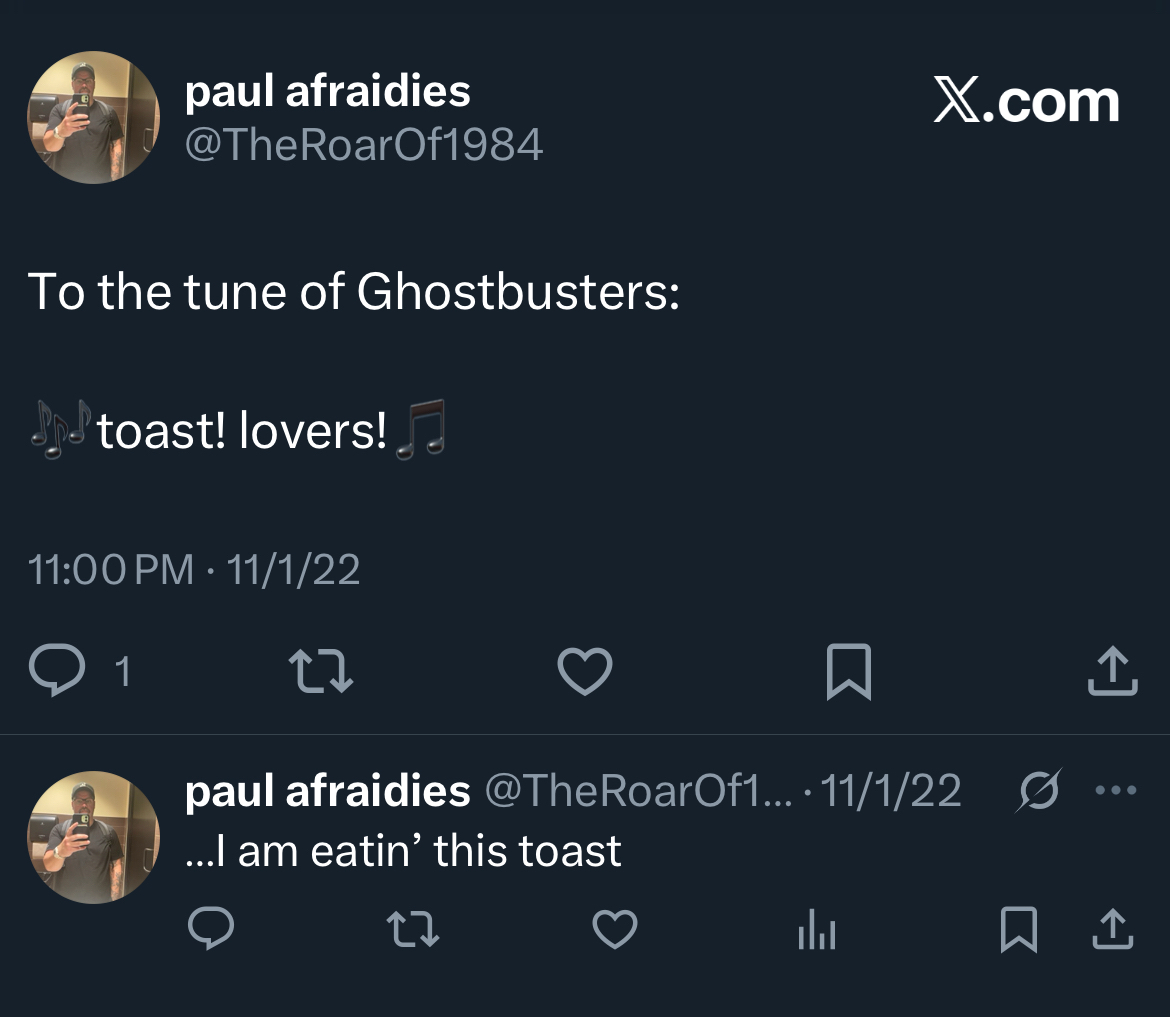Click the reply's 11/1/22 date link
The height and width of the screenshot is (1017, 1170).
coord(890,791)
